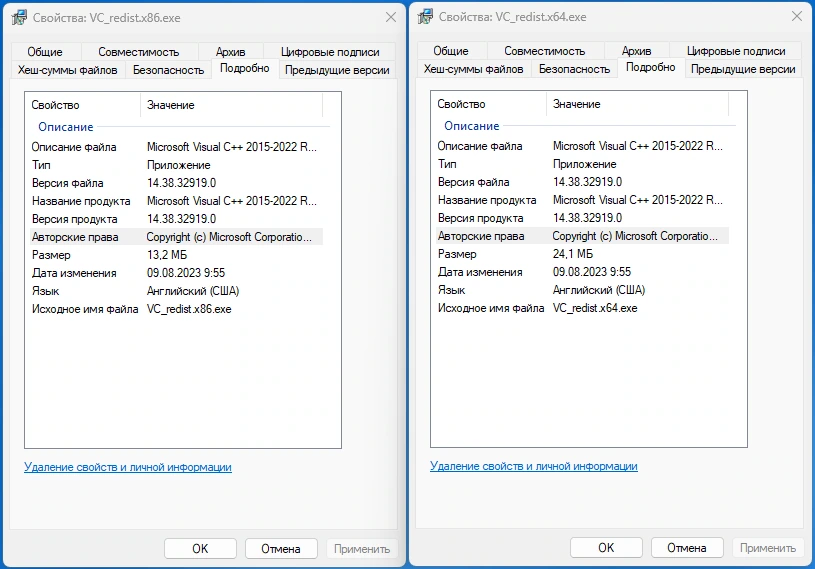Open Безопасность tab in x86 window
815x569 pixels.
coord(168,70)
